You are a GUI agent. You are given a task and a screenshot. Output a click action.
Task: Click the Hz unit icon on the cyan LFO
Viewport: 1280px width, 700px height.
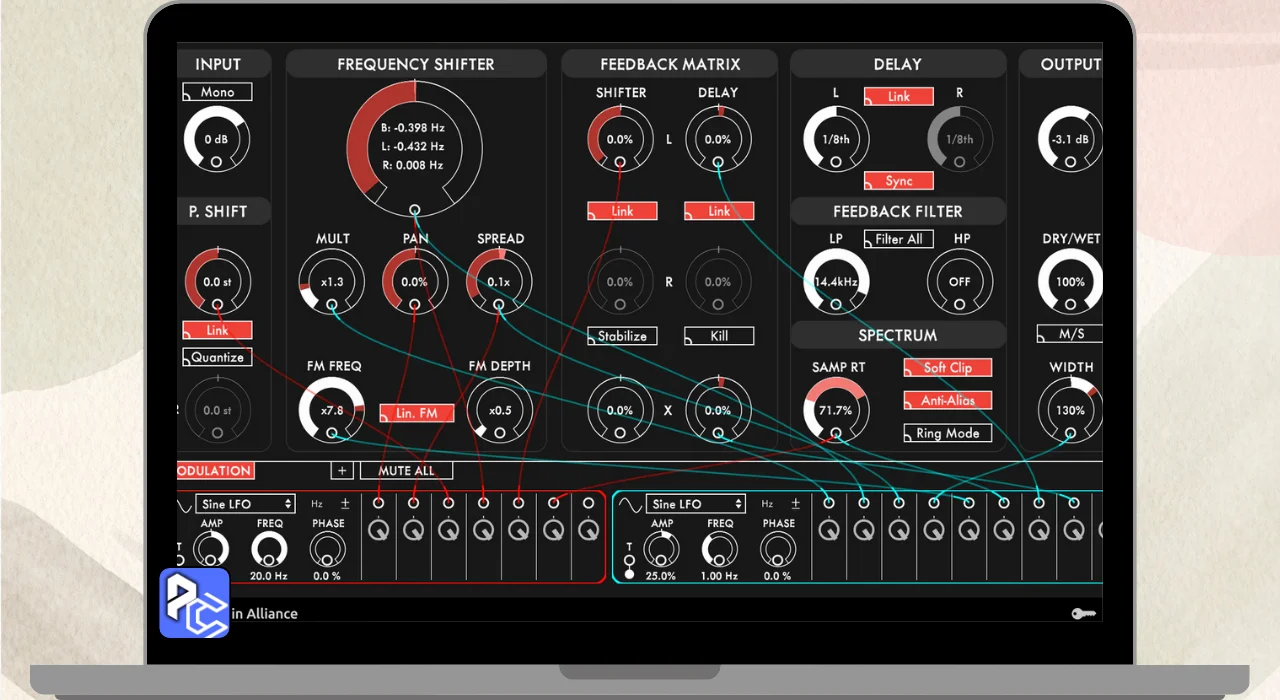pyautogui.click(x=767, y=504)
